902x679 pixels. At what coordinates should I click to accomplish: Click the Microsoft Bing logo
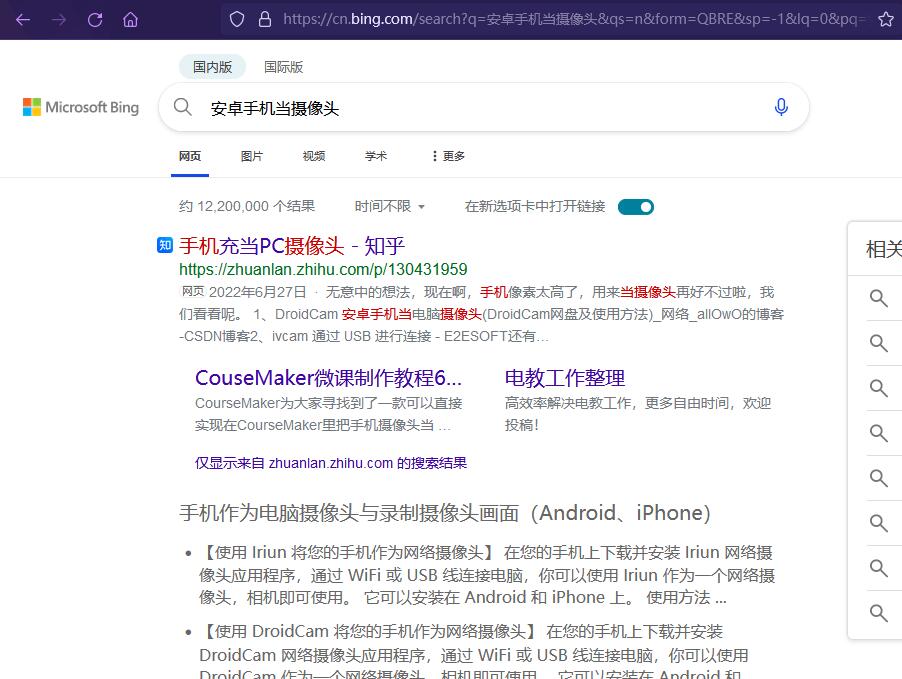[81, 107]
